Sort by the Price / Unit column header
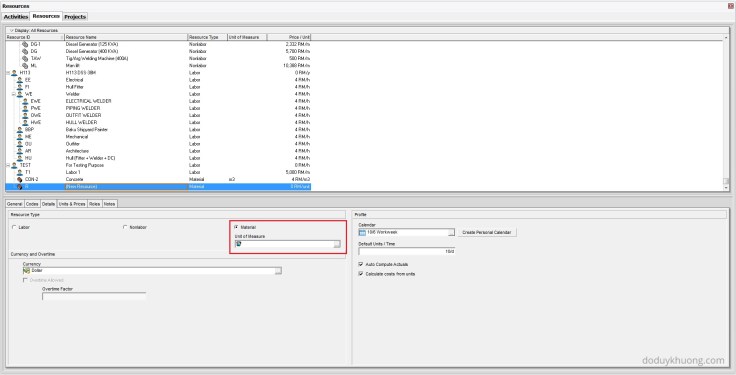This screenshot has height=375, width=736. point(289,37)
